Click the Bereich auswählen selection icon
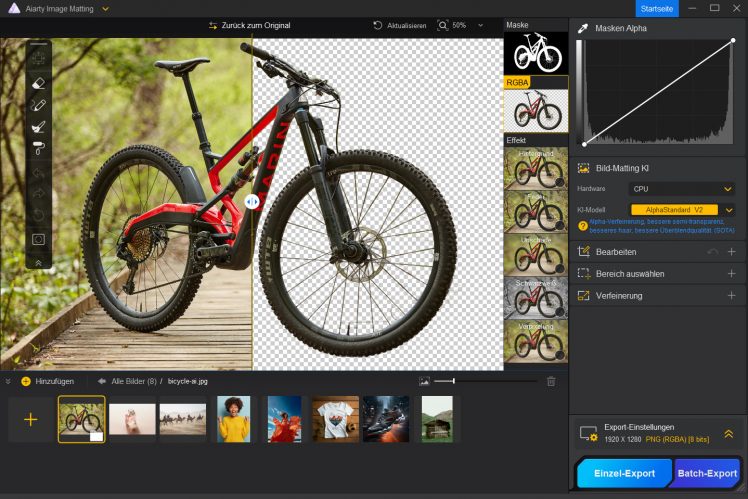This screenshot has width=748, height=499. (x=583, y=273)
